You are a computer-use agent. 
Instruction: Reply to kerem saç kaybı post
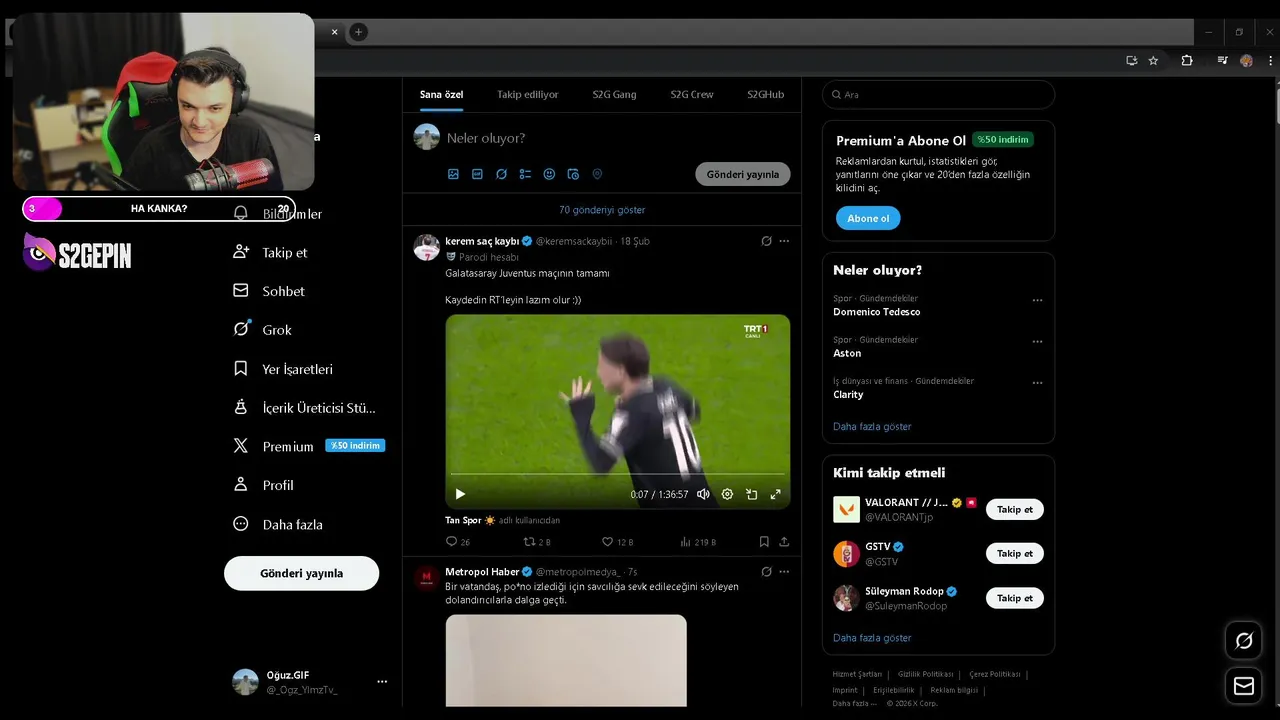click(x=457, y=542)
